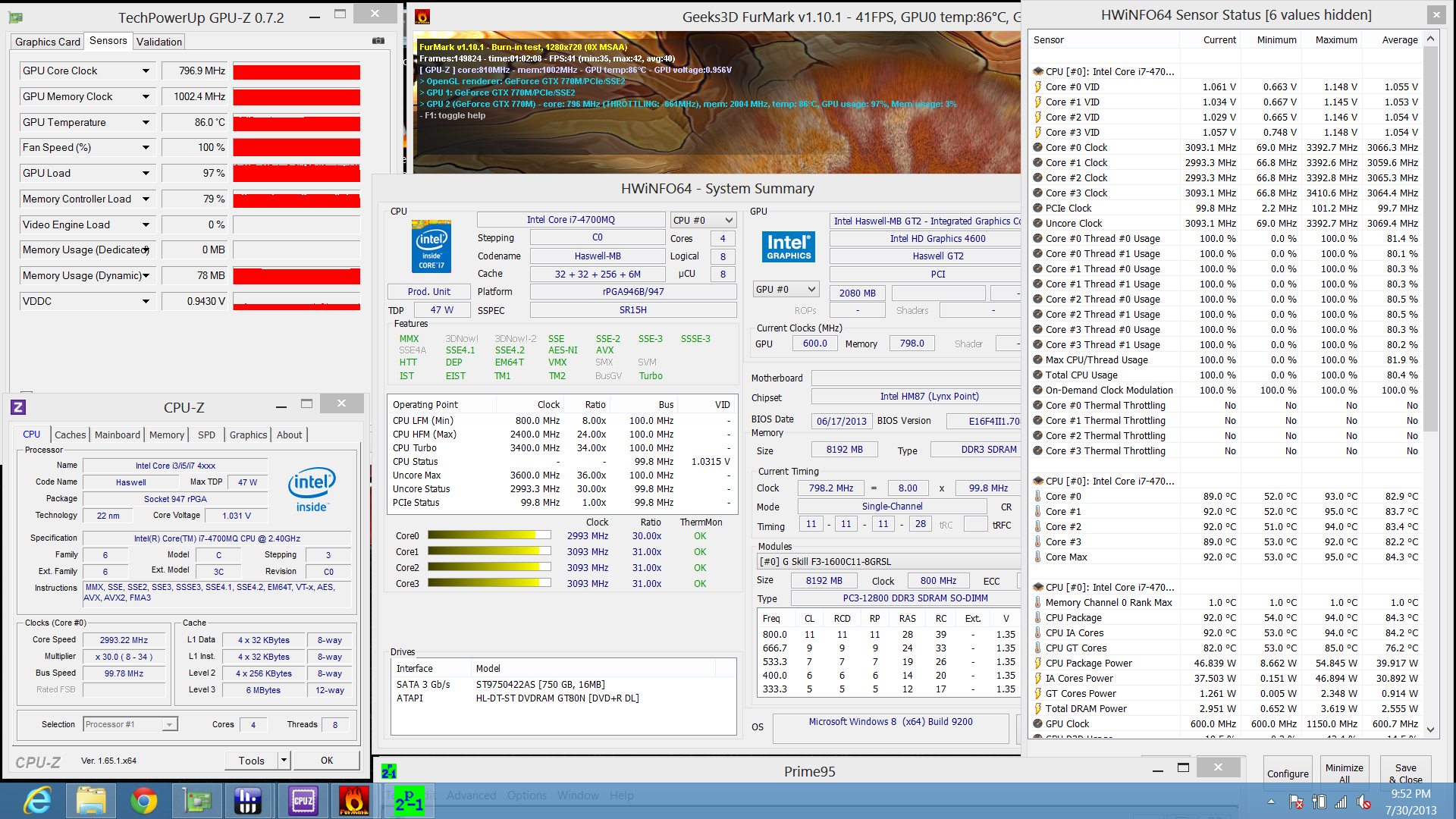Open the Memory Controller Load dropdown
Screen dimensions: 1456x819
pyautogui.click(x=146, y=199)
